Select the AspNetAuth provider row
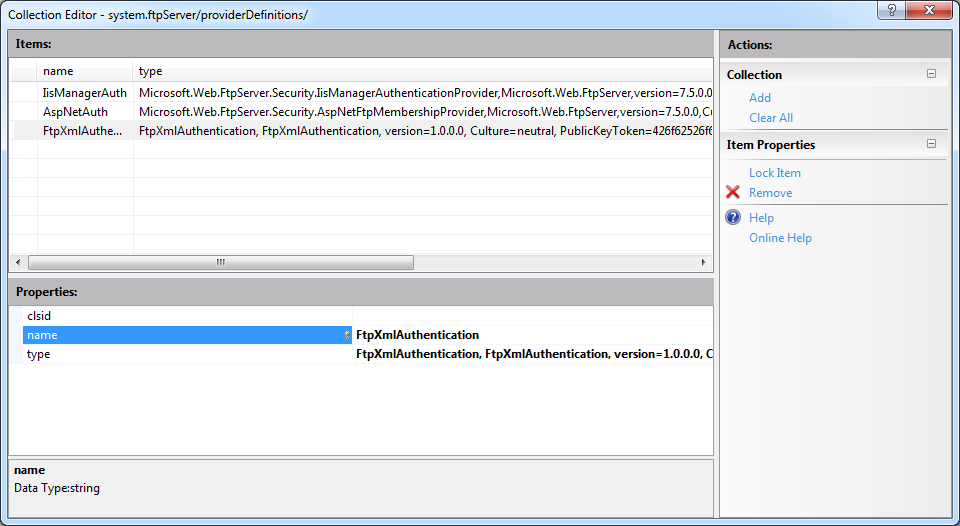 76,112
